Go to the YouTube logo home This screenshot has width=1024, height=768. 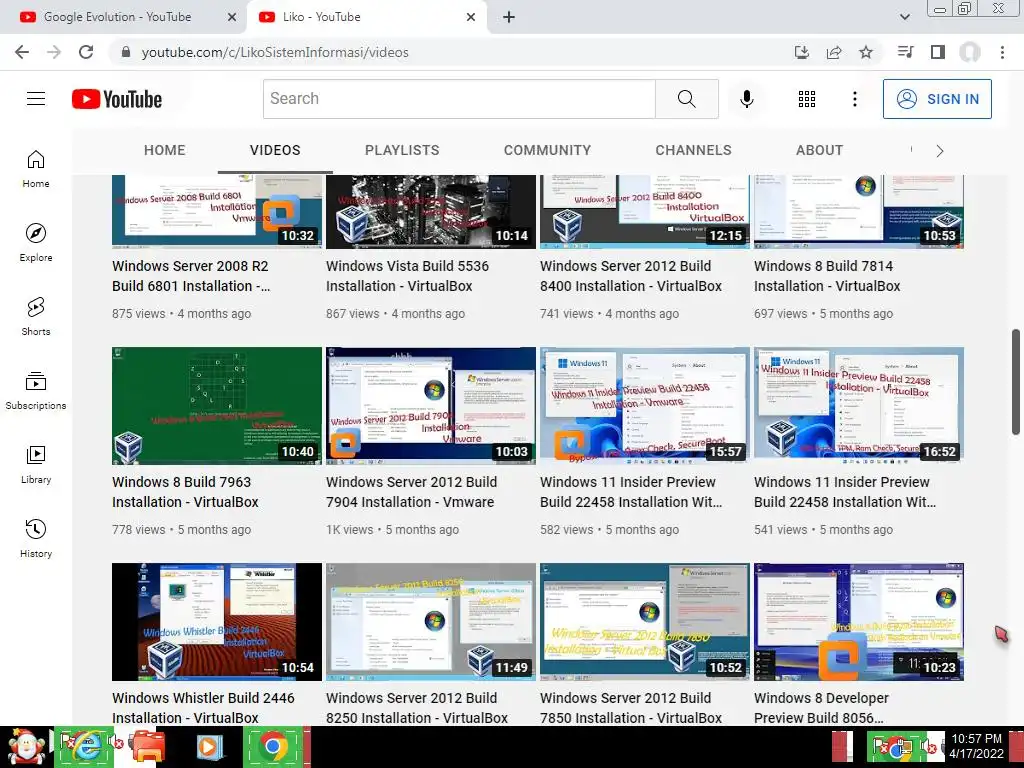[x=117, y=99]
